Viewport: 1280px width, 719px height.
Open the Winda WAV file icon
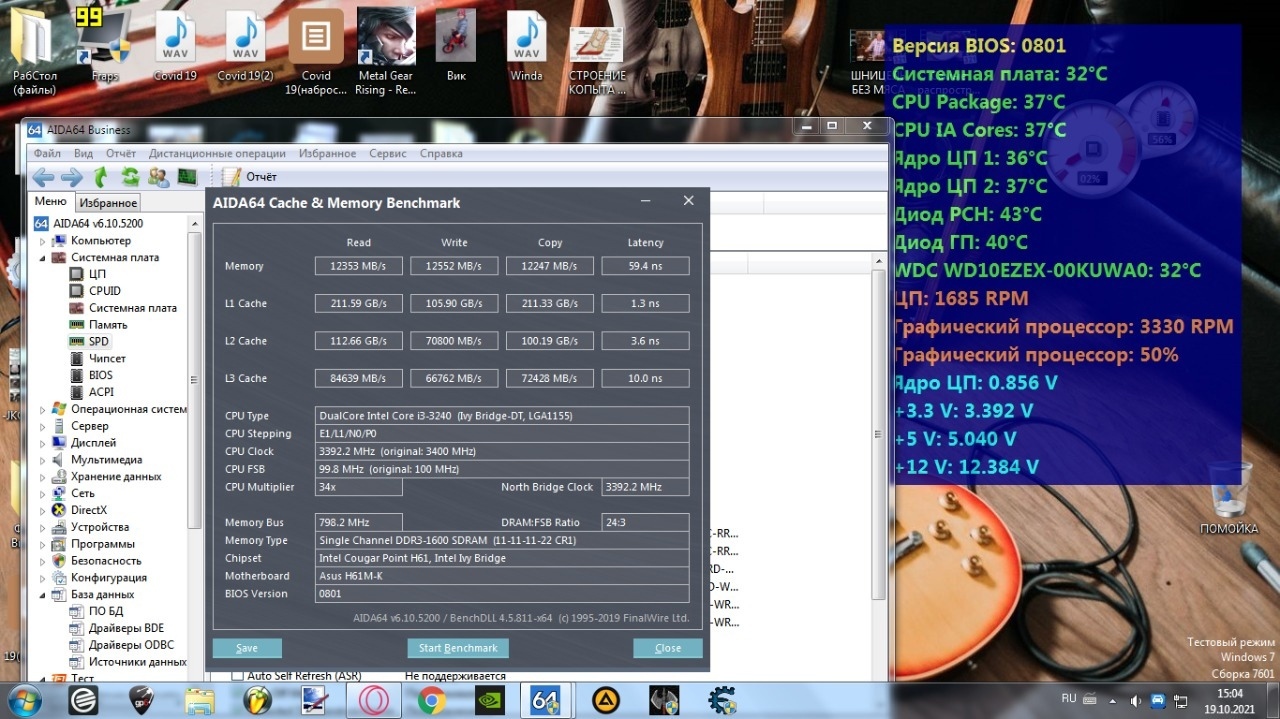click(526, 47)
